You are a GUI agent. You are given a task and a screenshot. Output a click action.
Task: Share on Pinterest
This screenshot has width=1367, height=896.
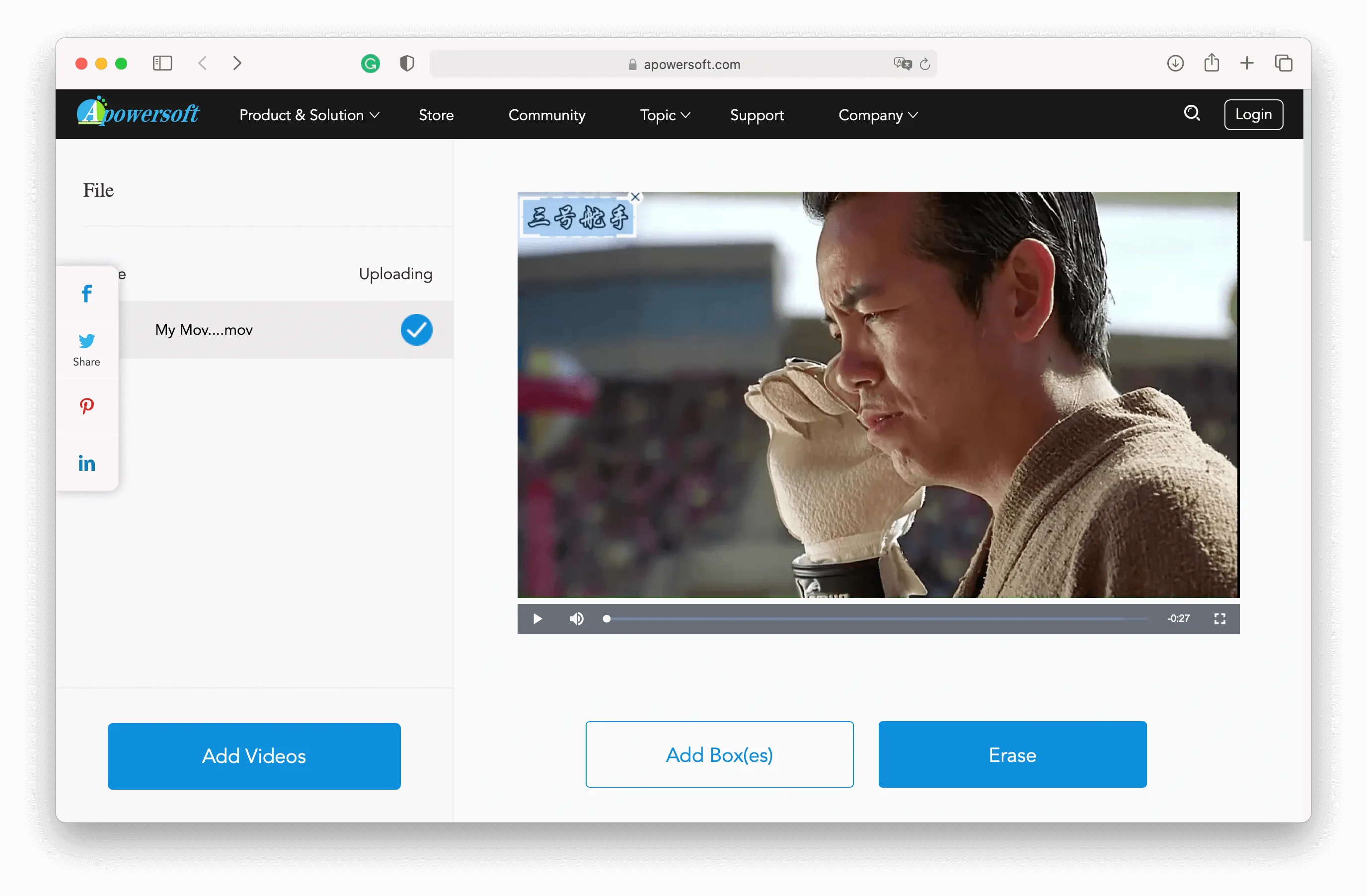[87, 406]
